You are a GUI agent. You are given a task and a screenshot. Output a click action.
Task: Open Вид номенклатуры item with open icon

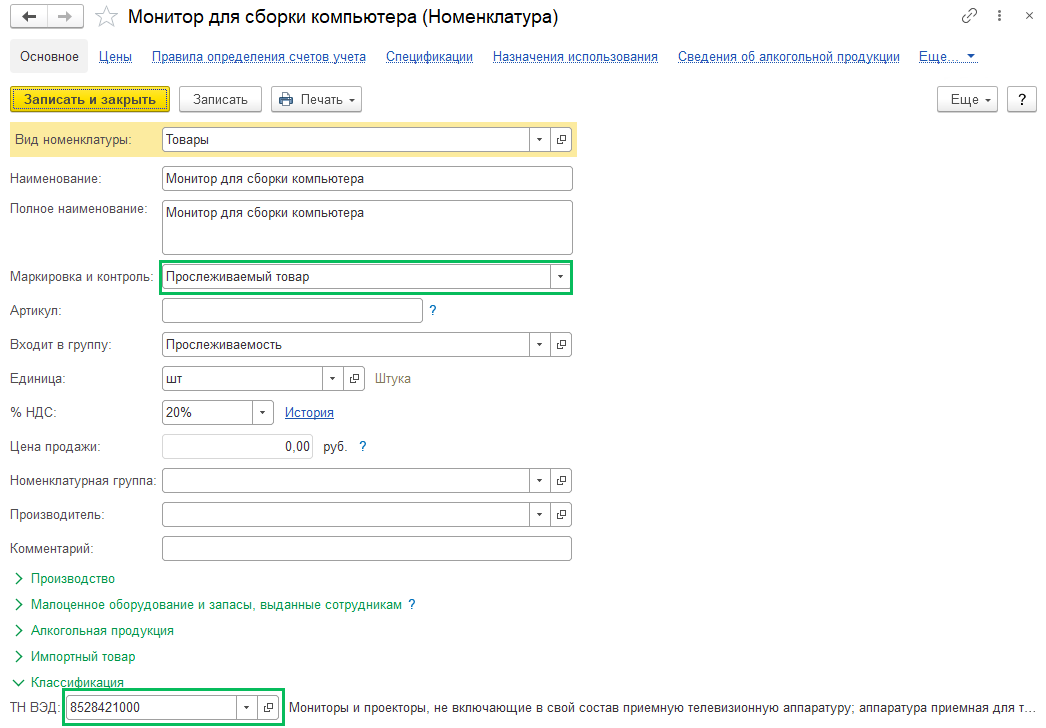(561, 139)
